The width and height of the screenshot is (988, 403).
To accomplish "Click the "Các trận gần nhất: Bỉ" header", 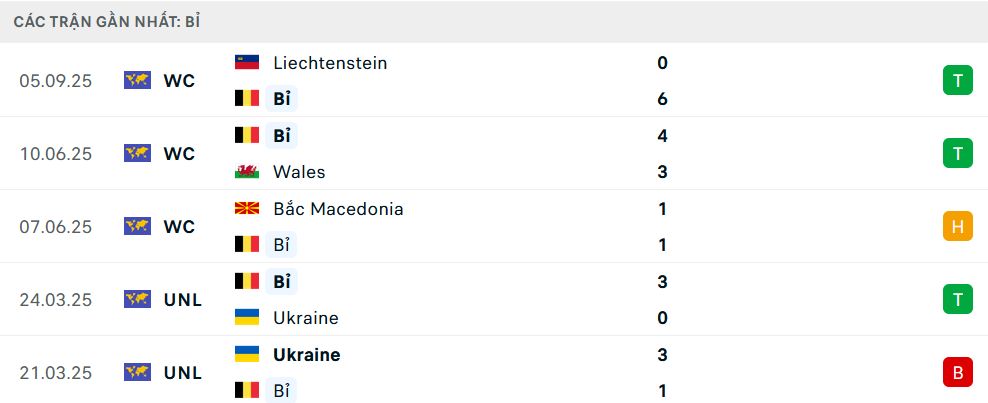I will coord(107,21).
